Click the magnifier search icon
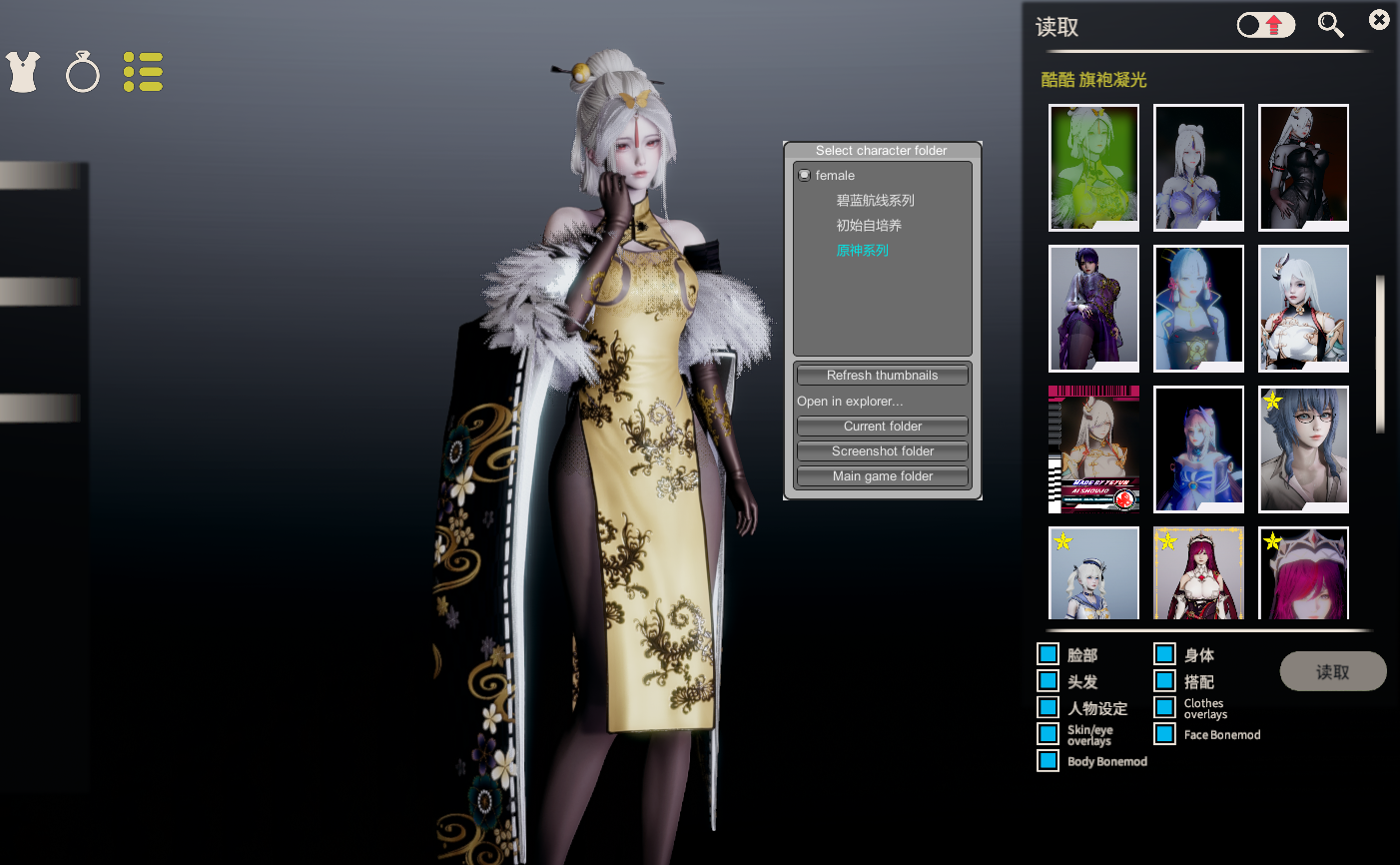Viewport: 1400px width, 865px height. click(1330, 25)
